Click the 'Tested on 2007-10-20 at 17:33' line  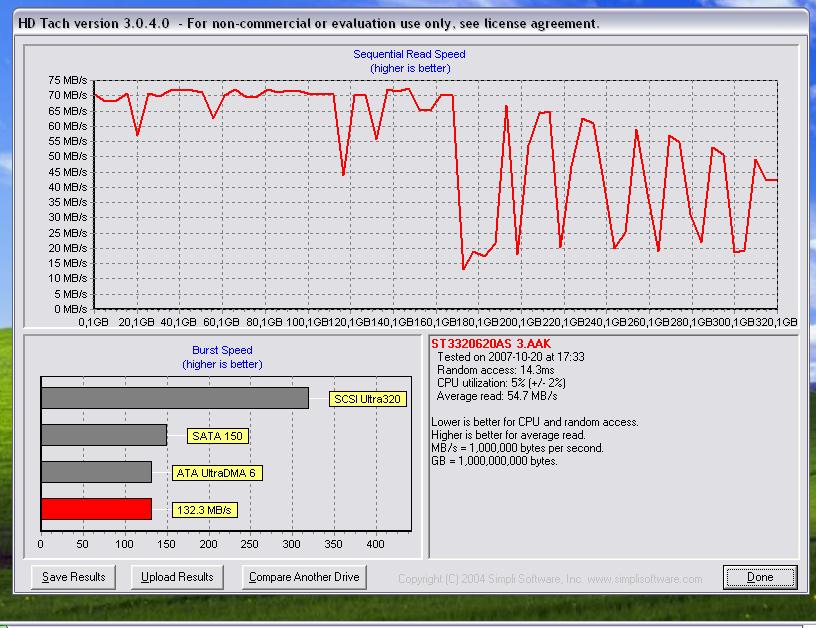(511, 357)
